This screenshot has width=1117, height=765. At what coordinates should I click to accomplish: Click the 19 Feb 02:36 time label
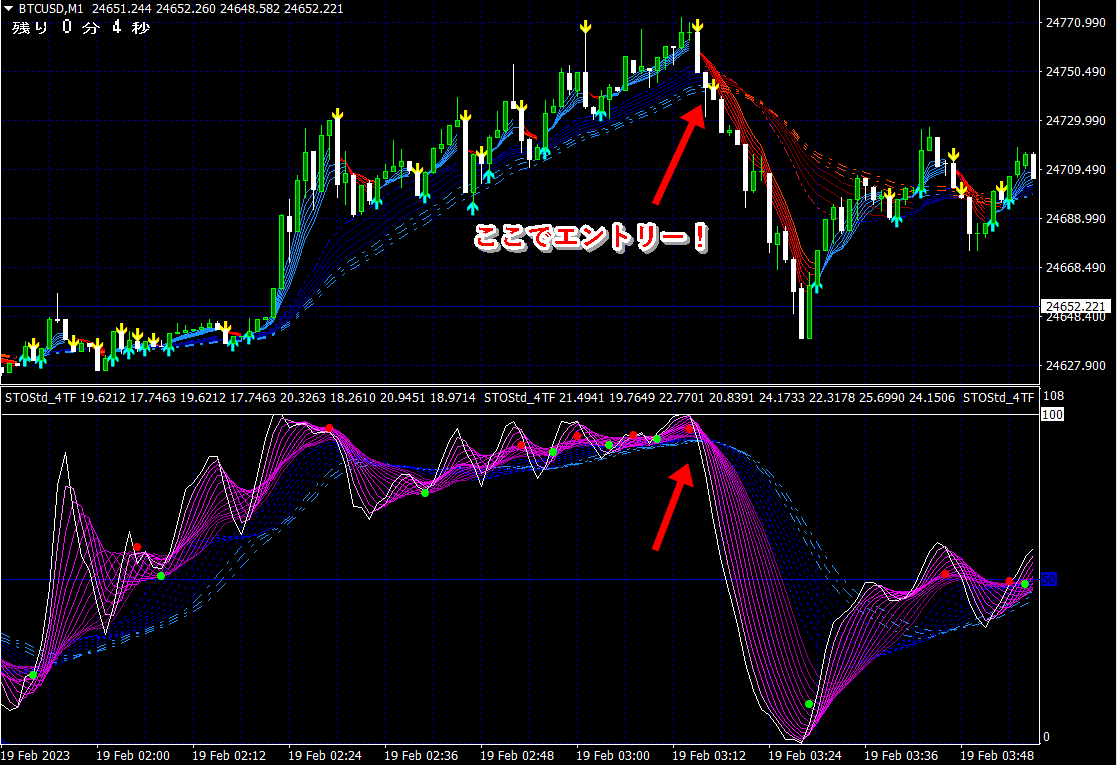pyautogui.click(x=421, y=755)
